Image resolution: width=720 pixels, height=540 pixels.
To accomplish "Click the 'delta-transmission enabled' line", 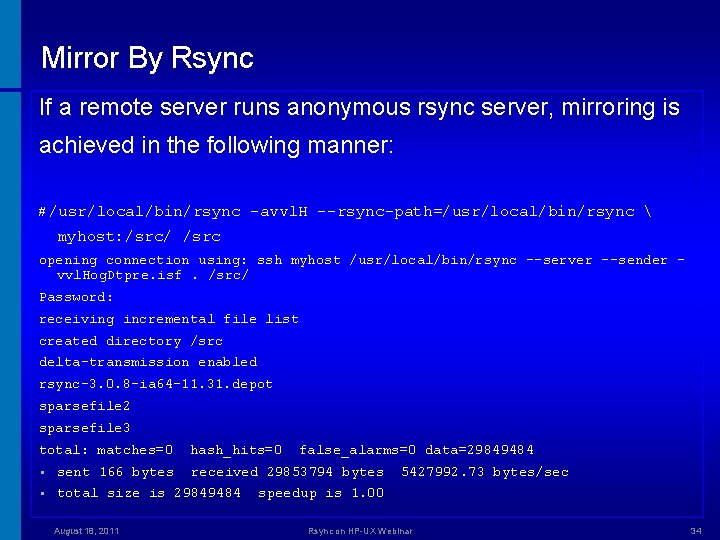I will coord(148,362).
